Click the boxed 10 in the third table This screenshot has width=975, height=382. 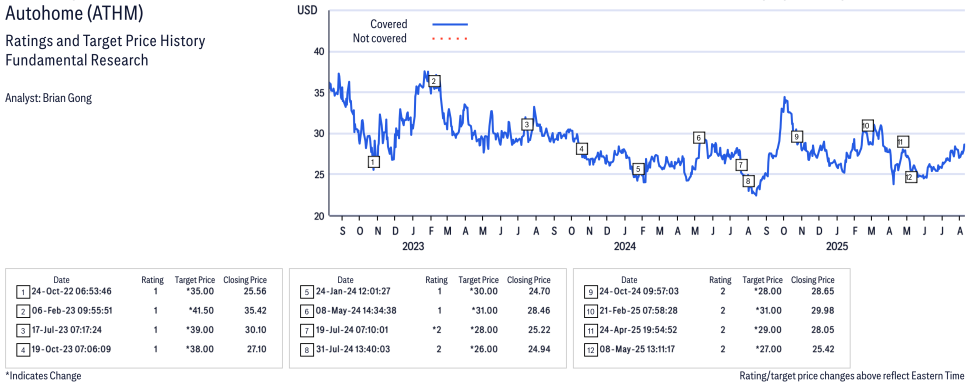coord(590,310)
